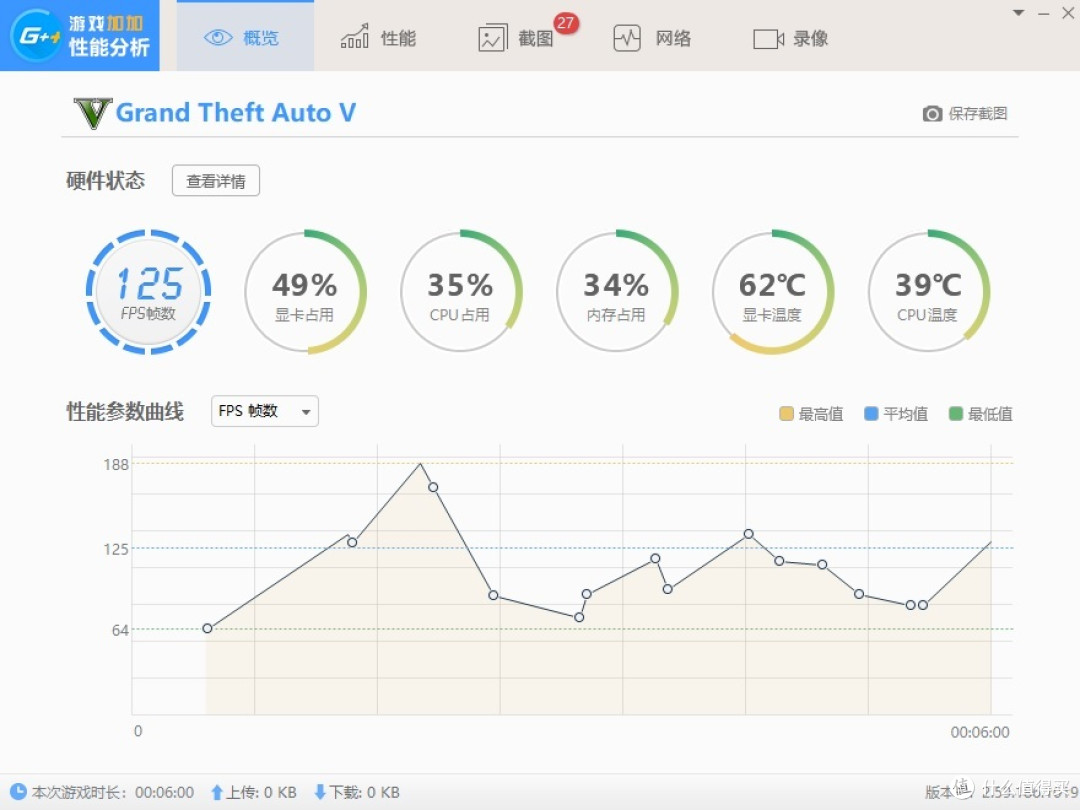The height and width of the screenshot is (810, 1080).
Task: Click the GTA V game logo icon
Action: (92, 113)
